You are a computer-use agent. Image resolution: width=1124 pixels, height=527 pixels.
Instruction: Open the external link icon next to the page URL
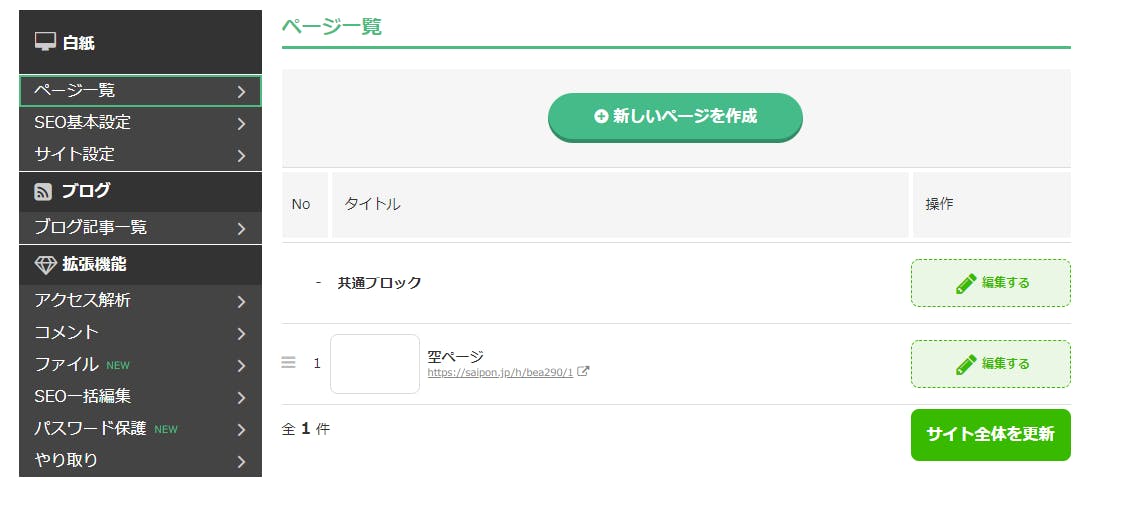584,372
